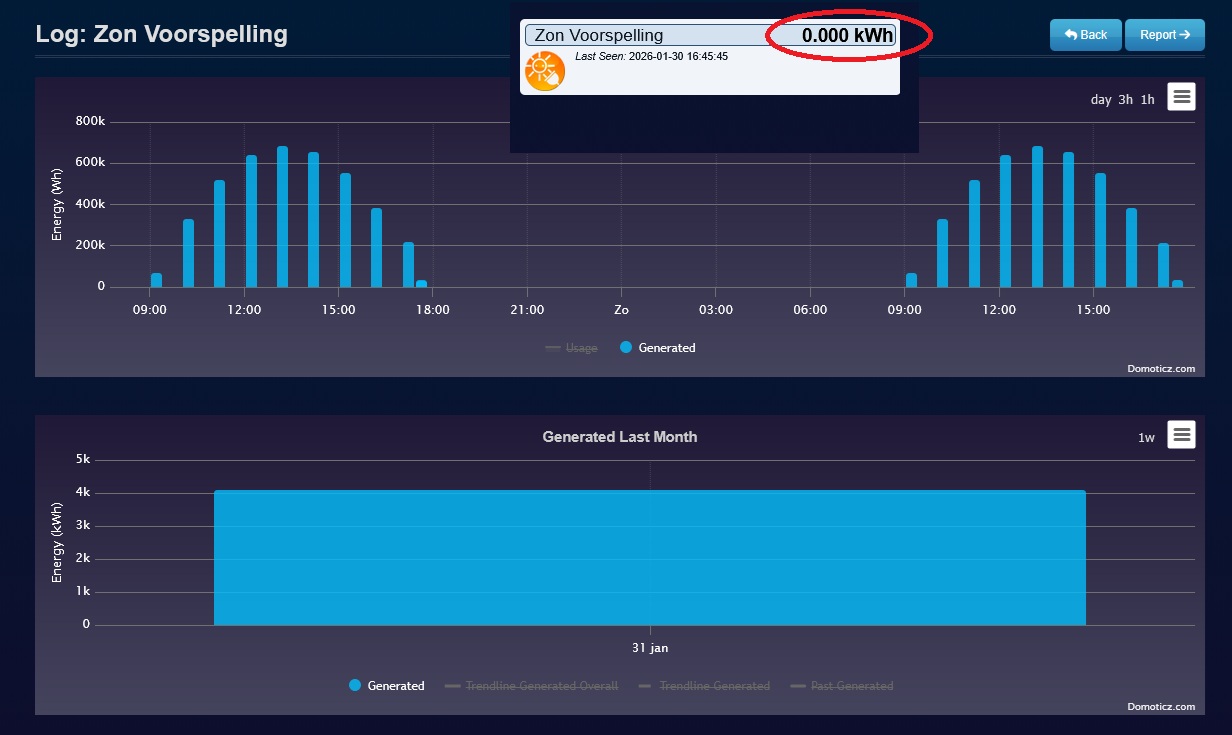Click the Zon Voorspelling device name
The height and width of the screenshot is (735, 1232).
(599, 36)
